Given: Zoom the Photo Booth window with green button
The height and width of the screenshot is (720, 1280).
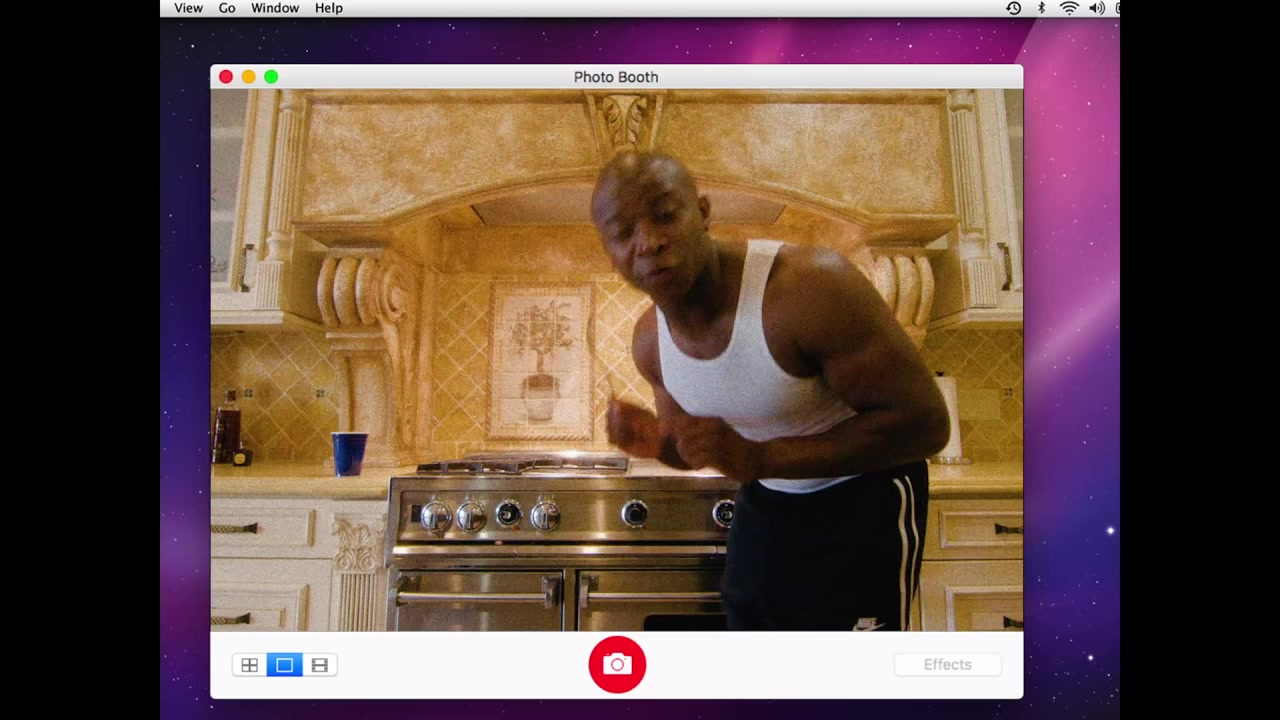Looking at the screenshot, I should [271, 77].
